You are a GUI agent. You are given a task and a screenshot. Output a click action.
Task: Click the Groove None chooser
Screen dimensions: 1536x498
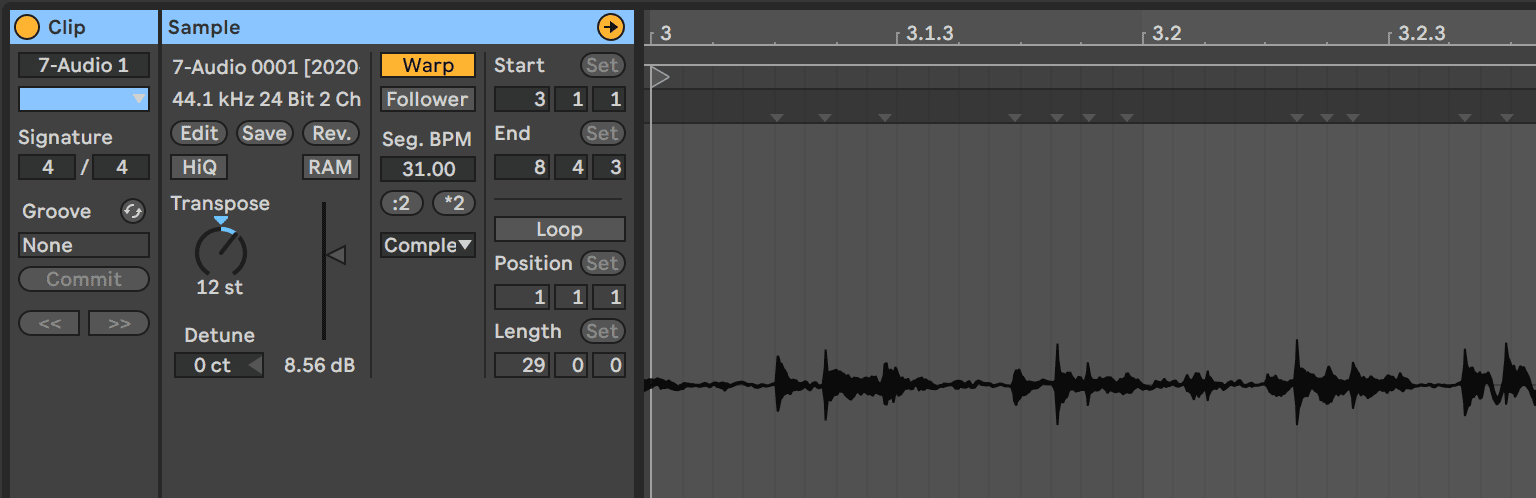[x=84, y=245]
